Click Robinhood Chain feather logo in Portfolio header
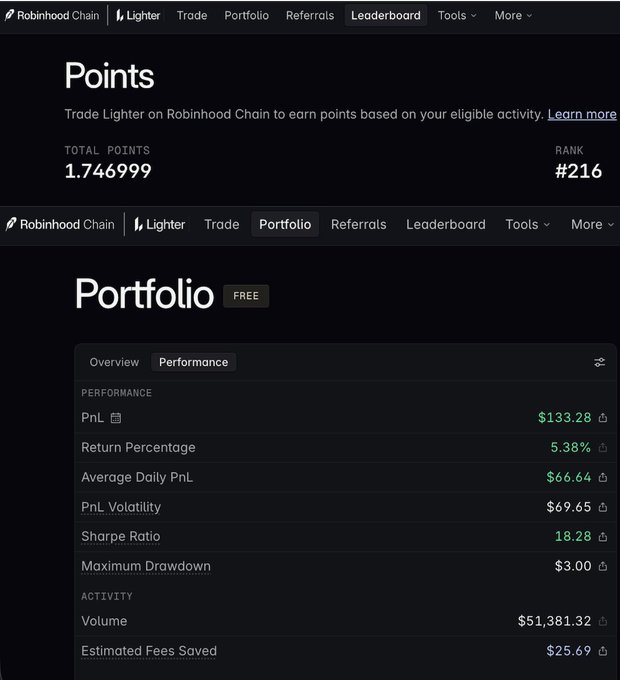The image size is (620, 680). pos(60,224)
